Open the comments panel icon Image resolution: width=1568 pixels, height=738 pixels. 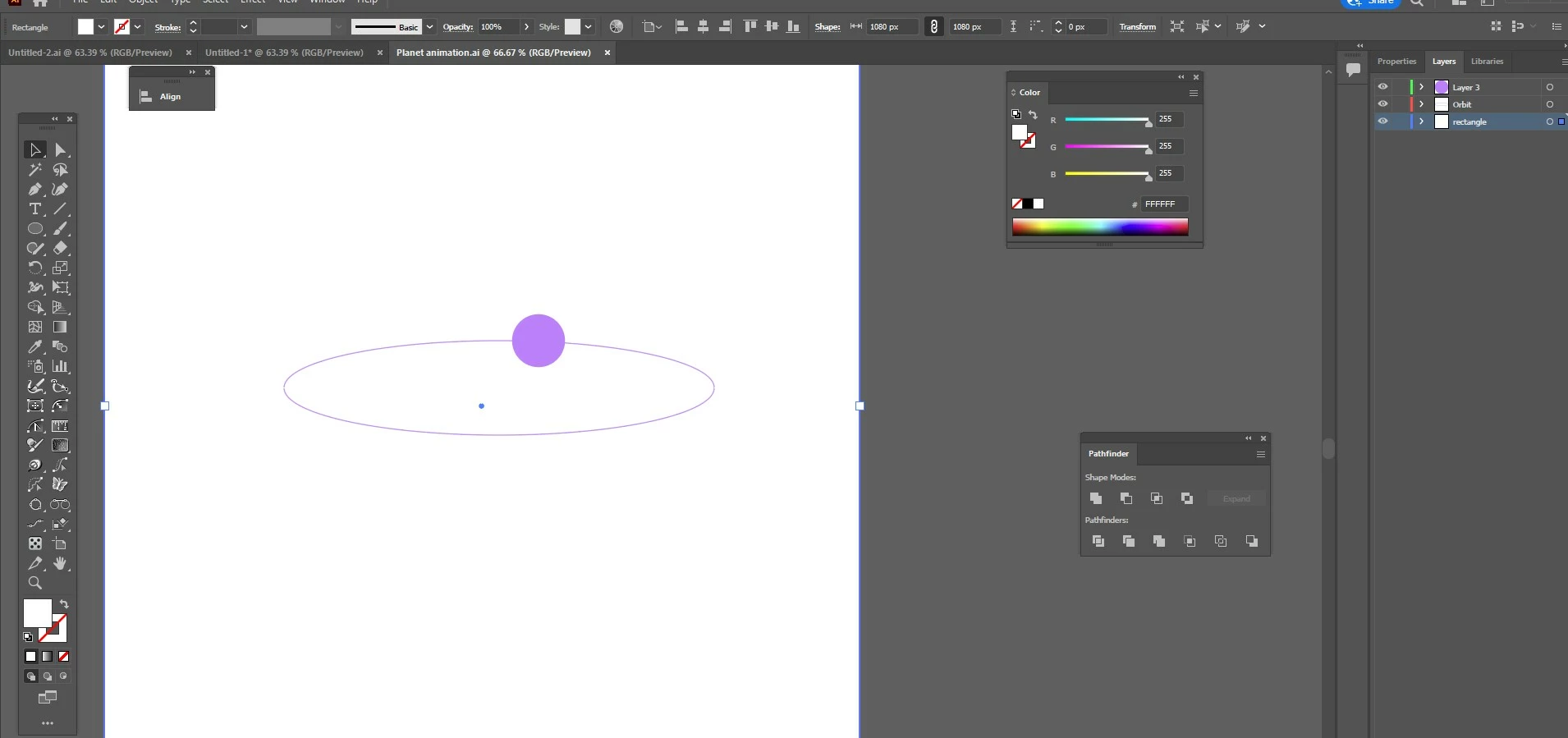click(x=1353, y=70)
